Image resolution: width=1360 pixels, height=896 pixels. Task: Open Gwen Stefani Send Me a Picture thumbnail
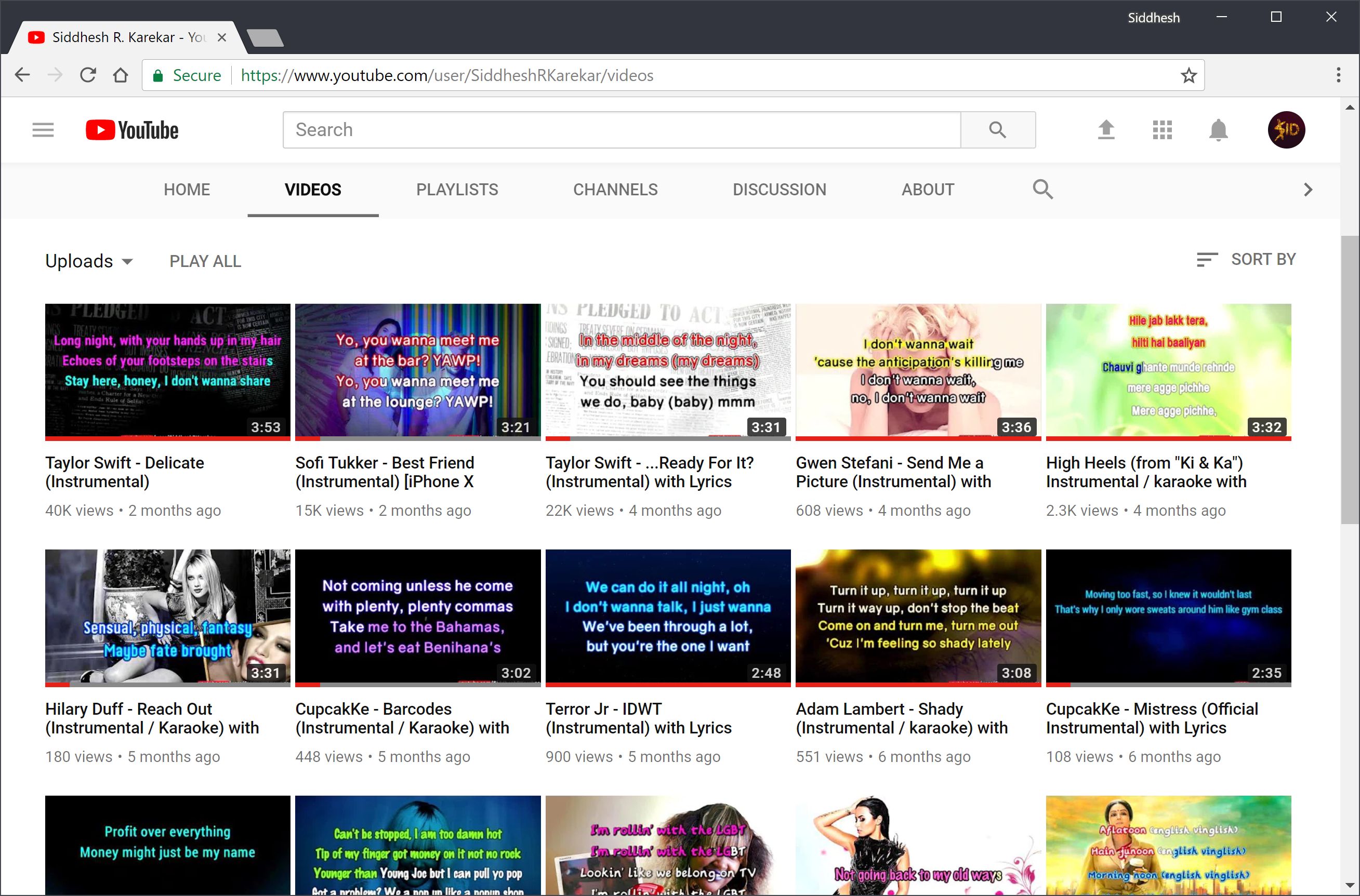918,372
